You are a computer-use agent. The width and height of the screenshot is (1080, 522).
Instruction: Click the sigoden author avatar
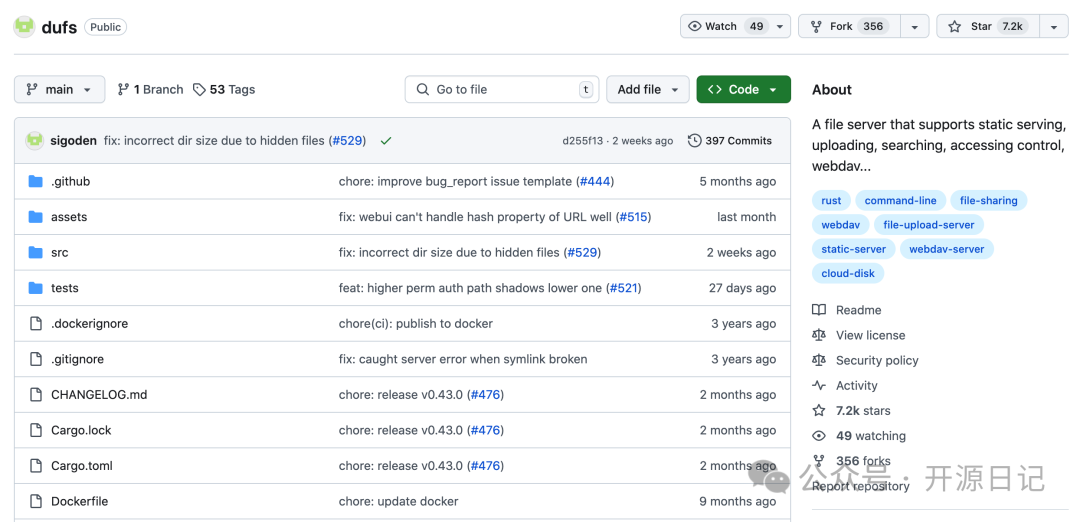[35, 141]
